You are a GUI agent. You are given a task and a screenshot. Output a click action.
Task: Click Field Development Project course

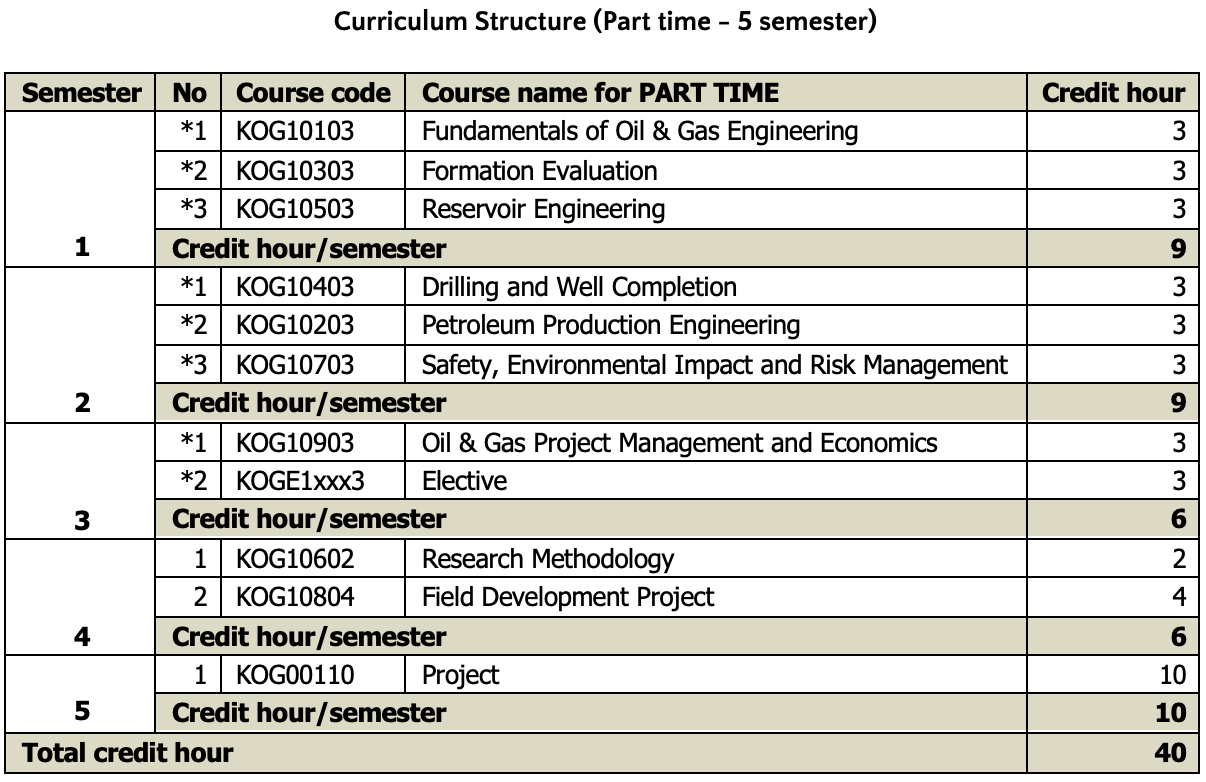pos(568,598)
